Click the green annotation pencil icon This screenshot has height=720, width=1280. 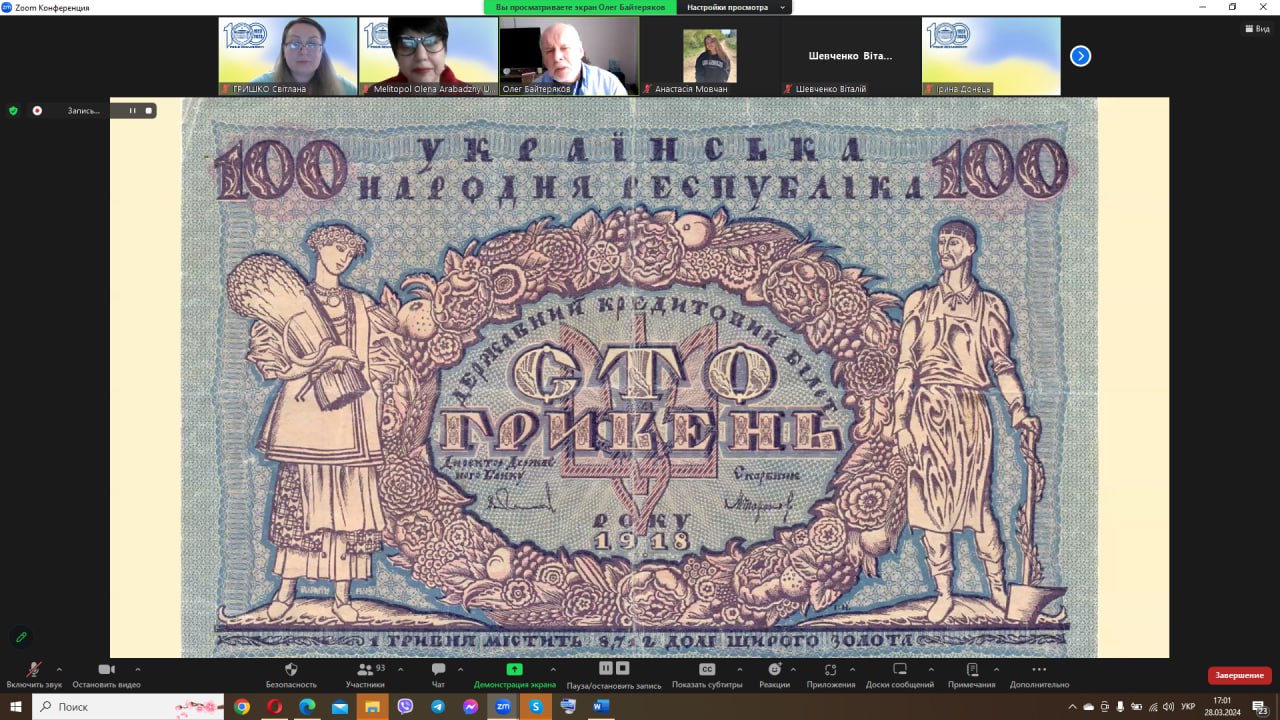coord(21,637)
